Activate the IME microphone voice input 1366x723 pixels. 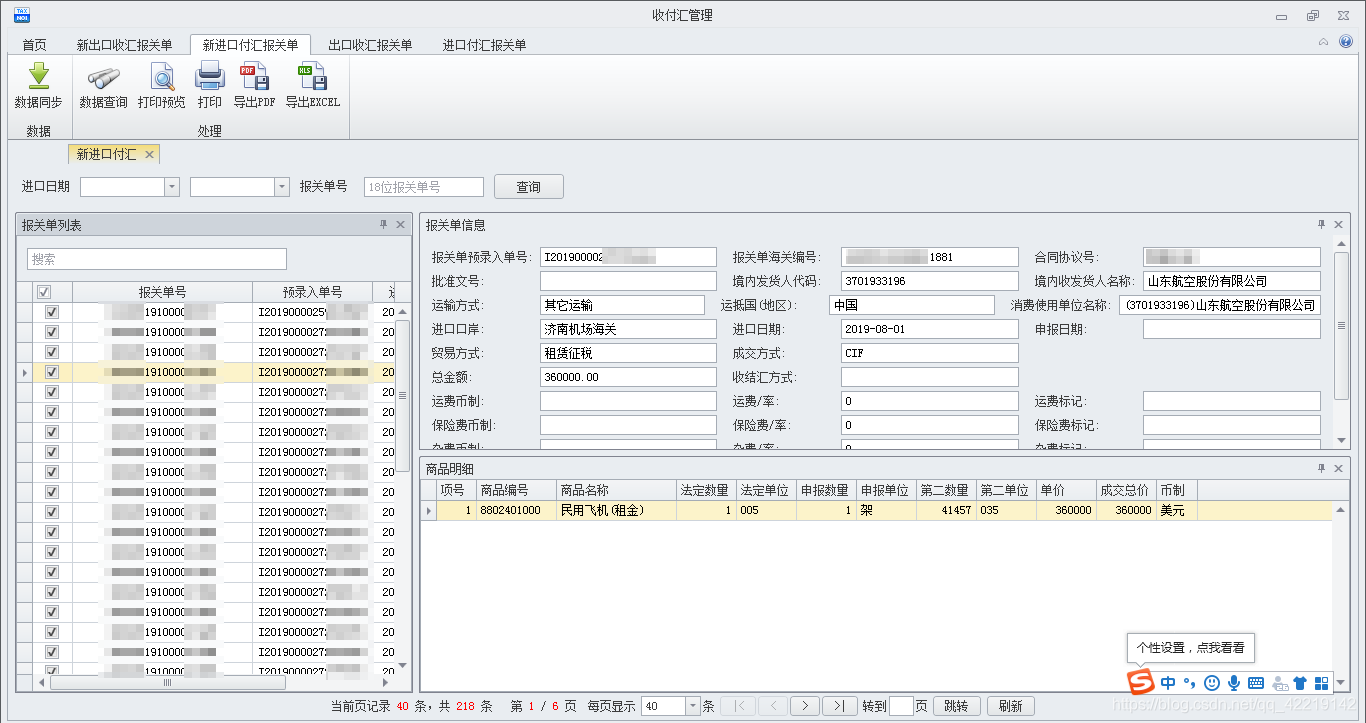[x=1235, y=683]
